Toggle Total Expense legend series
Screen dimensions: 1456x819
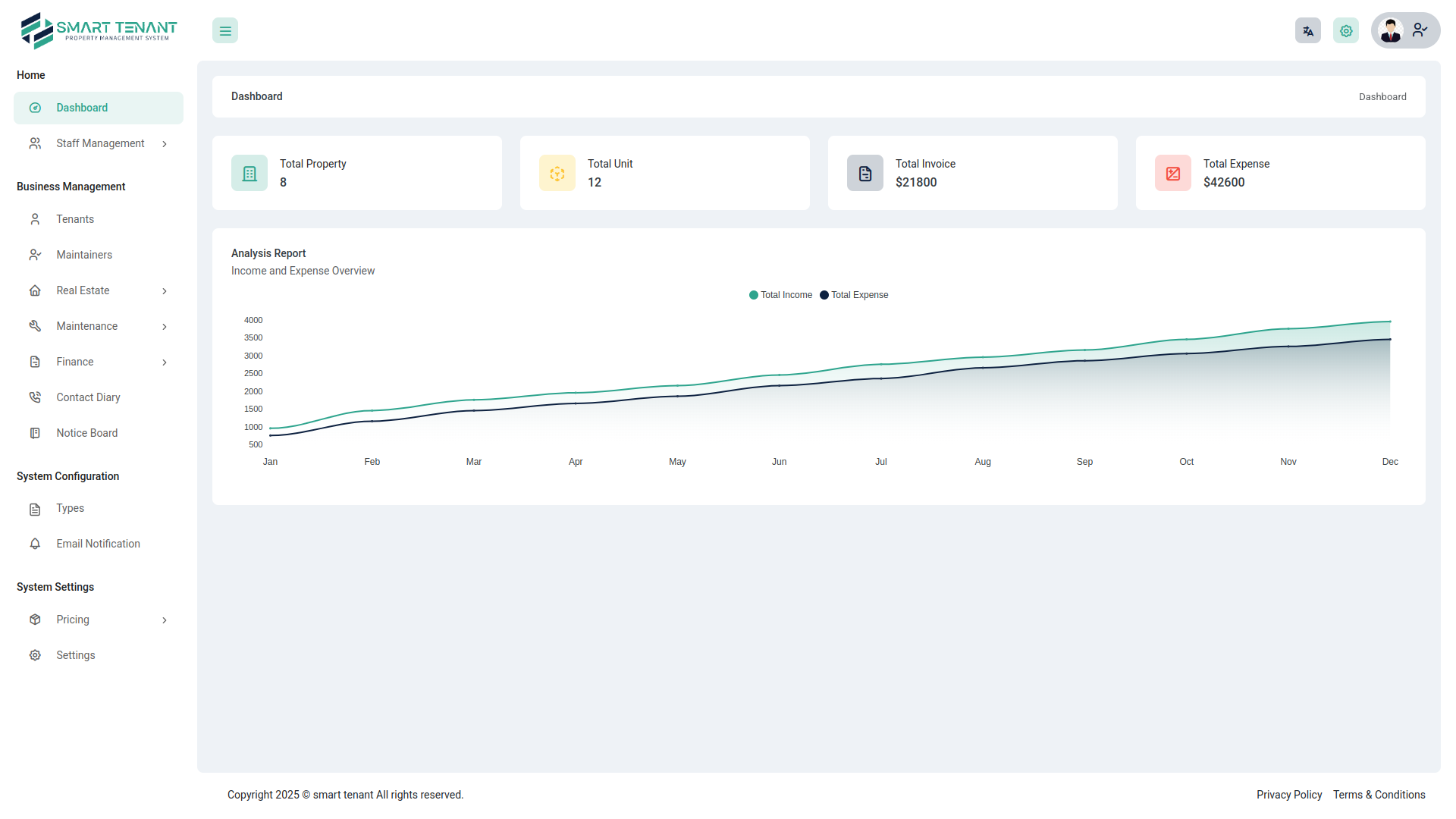[855, 295]
